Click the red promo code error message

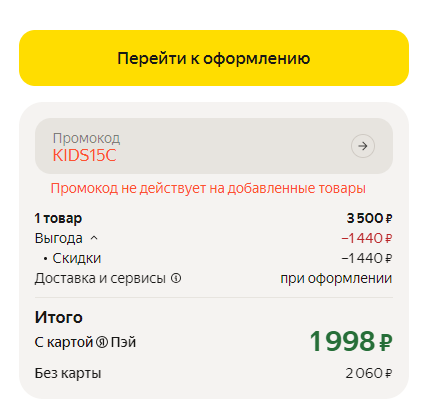pos(208,188)
